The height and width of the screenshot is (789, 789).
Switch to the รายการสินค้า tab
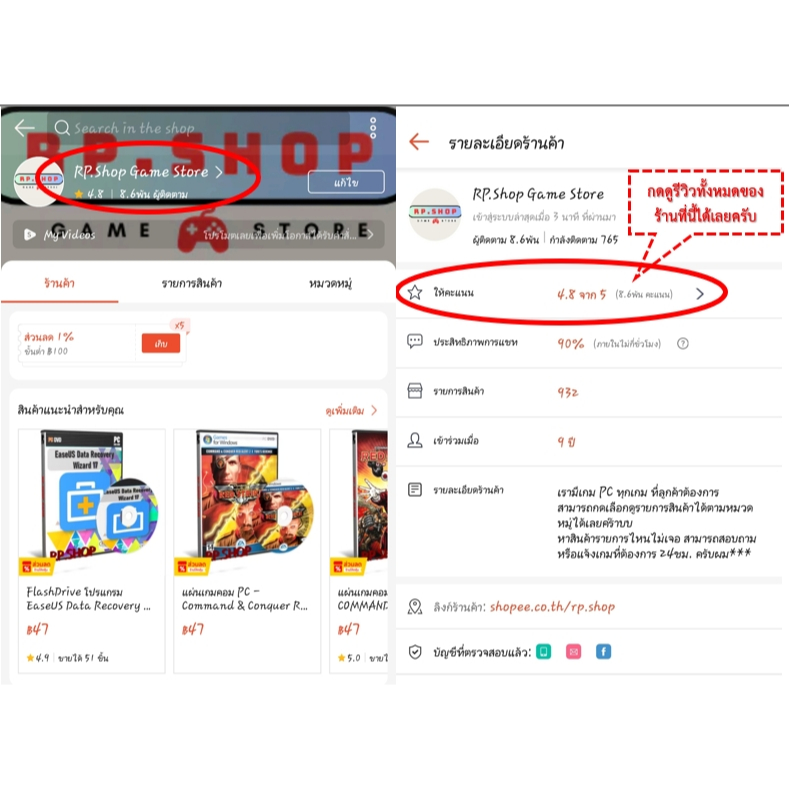[192, 283]
